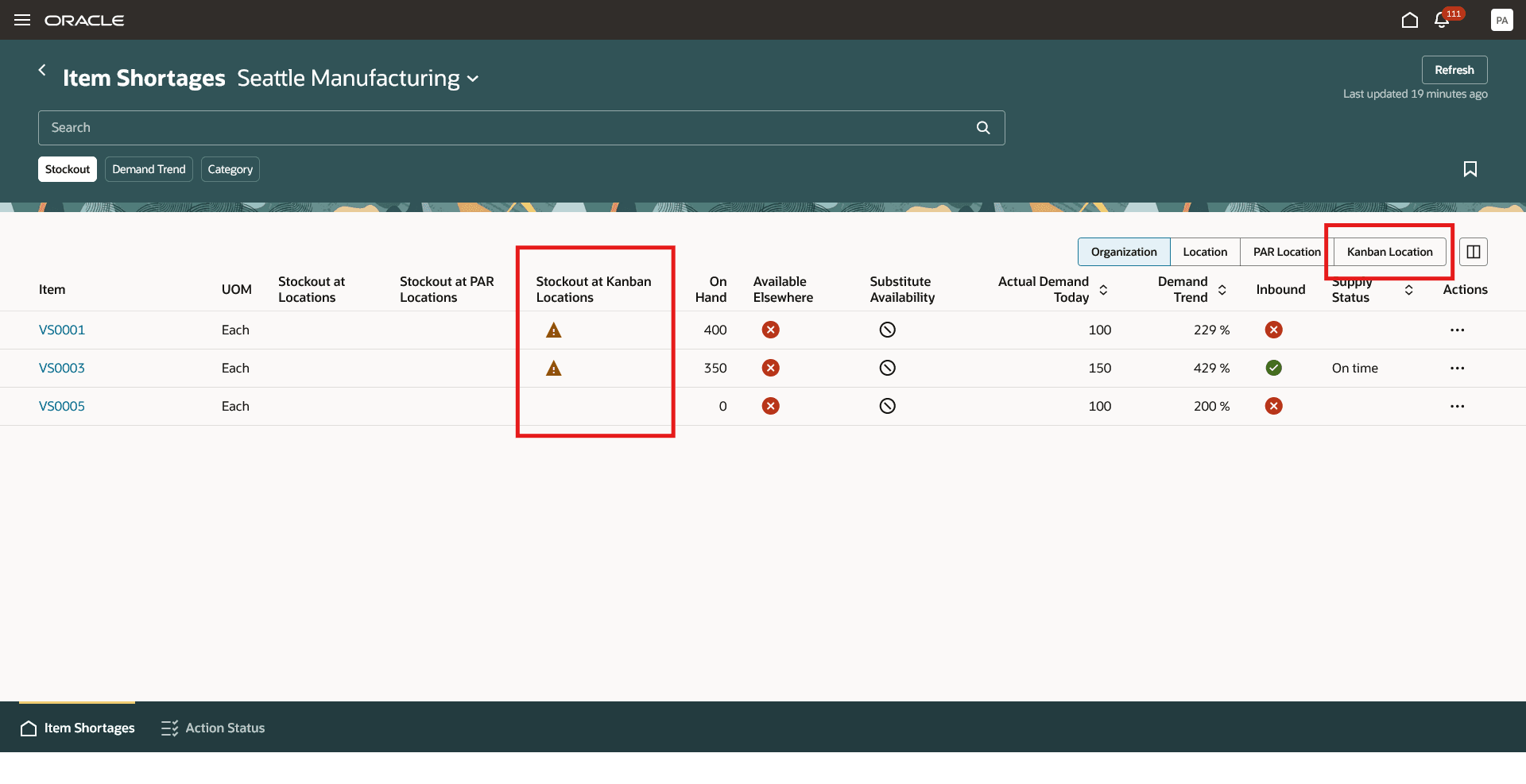Screen dimensions: 1526x784
Task: Click the Home icon in header
Action: click(1409, 20)
